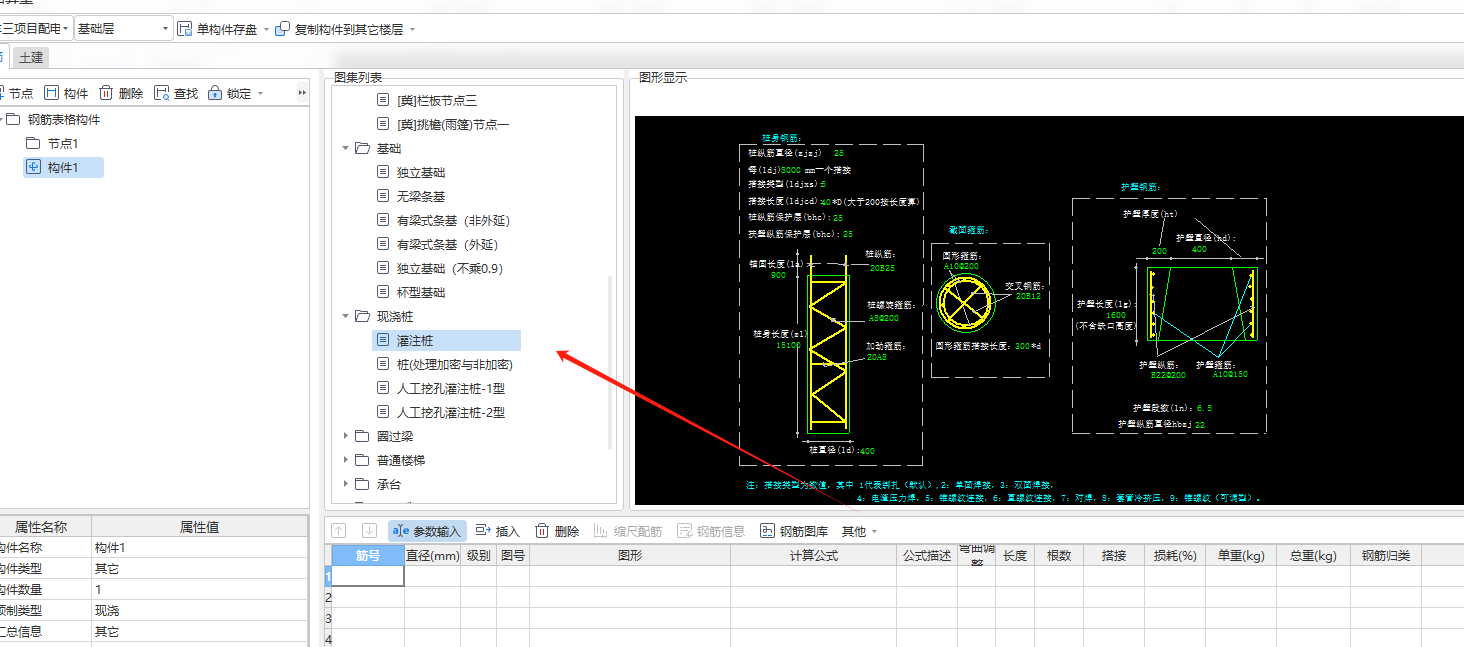Open the 单构件存盘 dropdown arrow
This screenshot has width=1464, height=647.
pos(266,30)
